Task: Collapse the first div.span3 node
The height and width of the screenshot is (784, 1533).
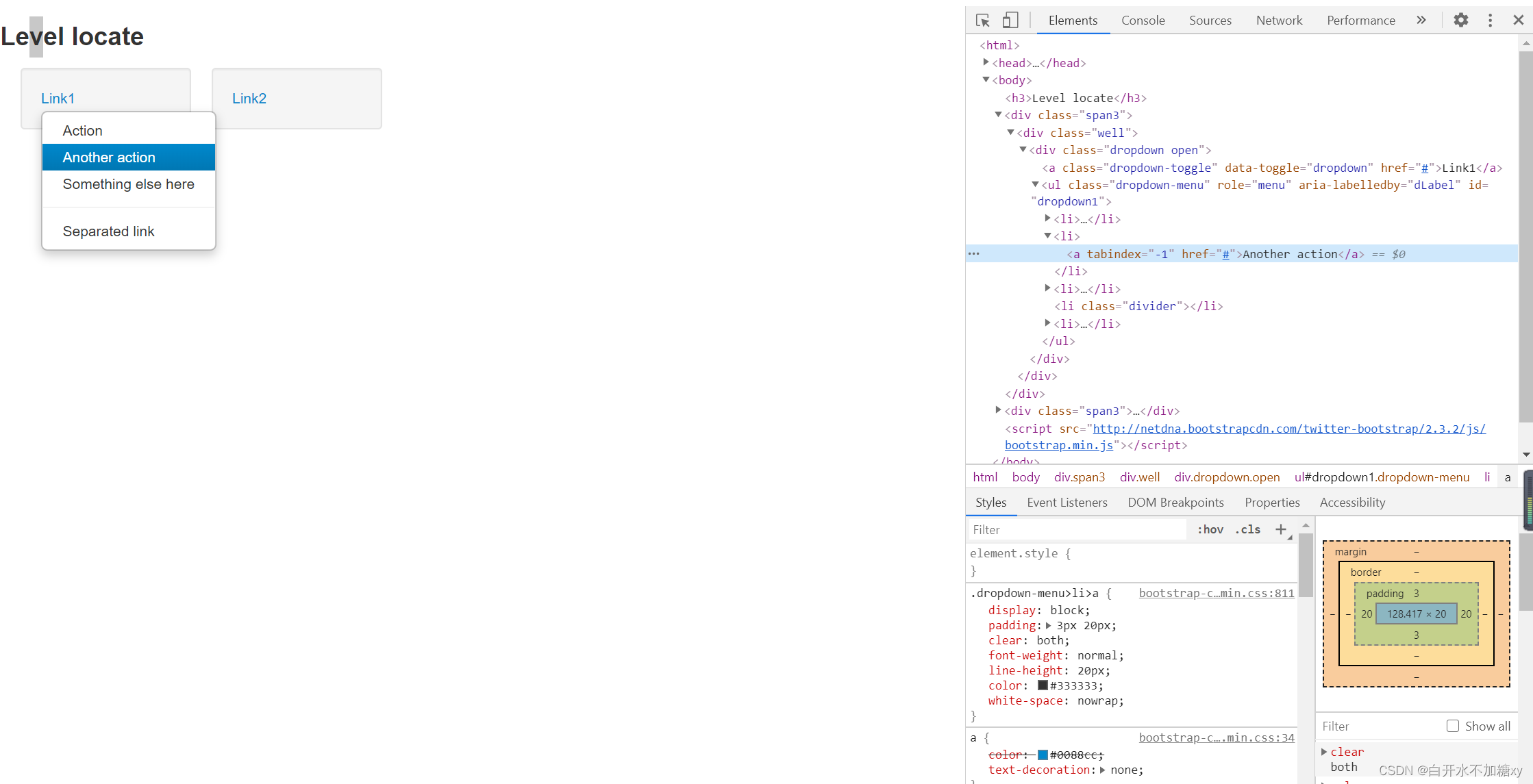Action: coord(998,114)
